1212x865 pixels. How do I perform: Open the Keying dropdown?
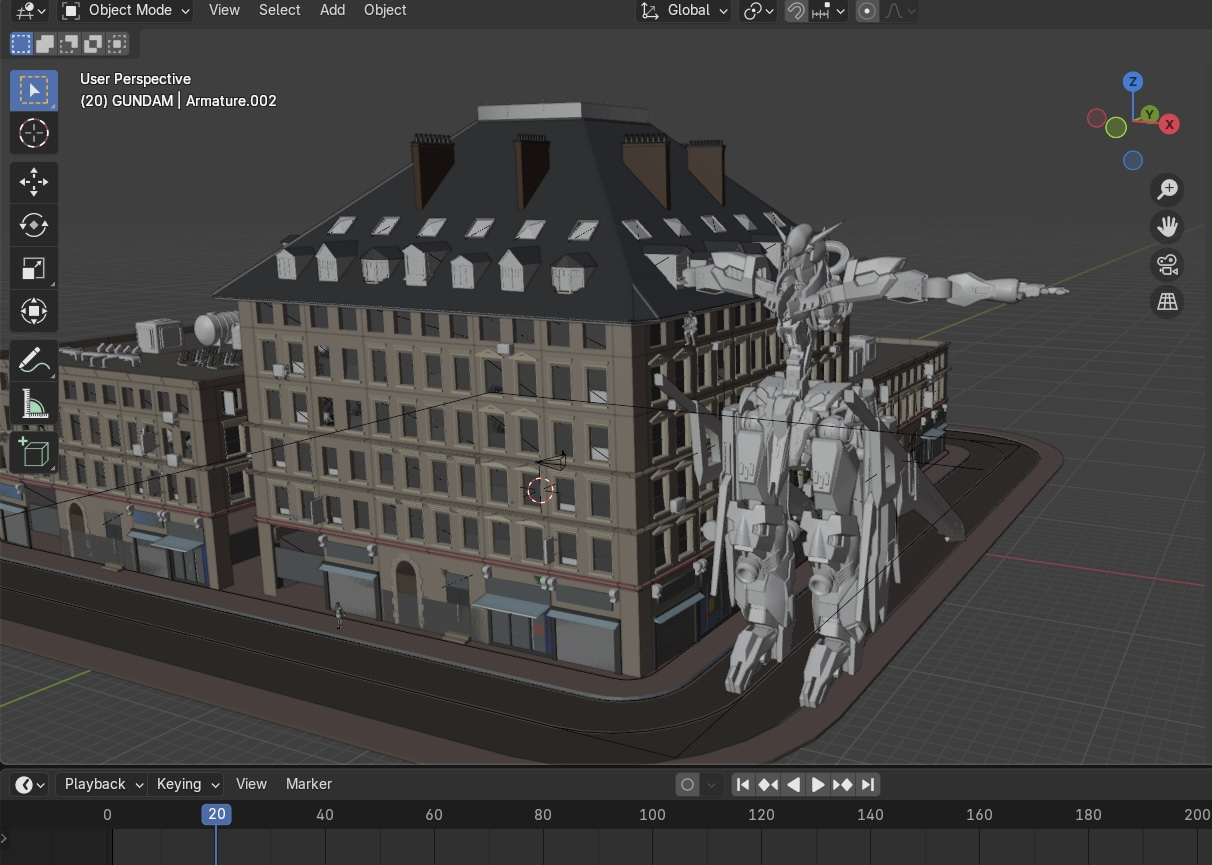click(x=186, y=785)
